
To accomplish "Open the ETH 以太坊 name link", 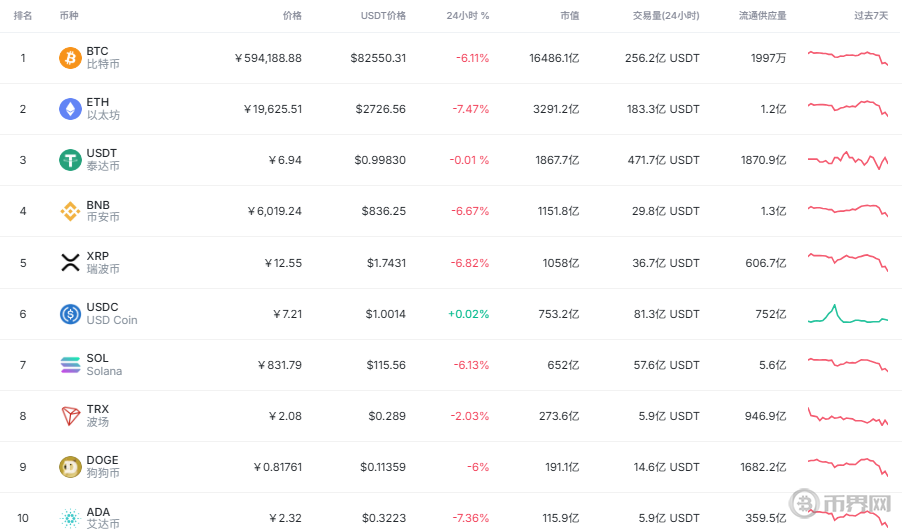I will tap(102, 109).
